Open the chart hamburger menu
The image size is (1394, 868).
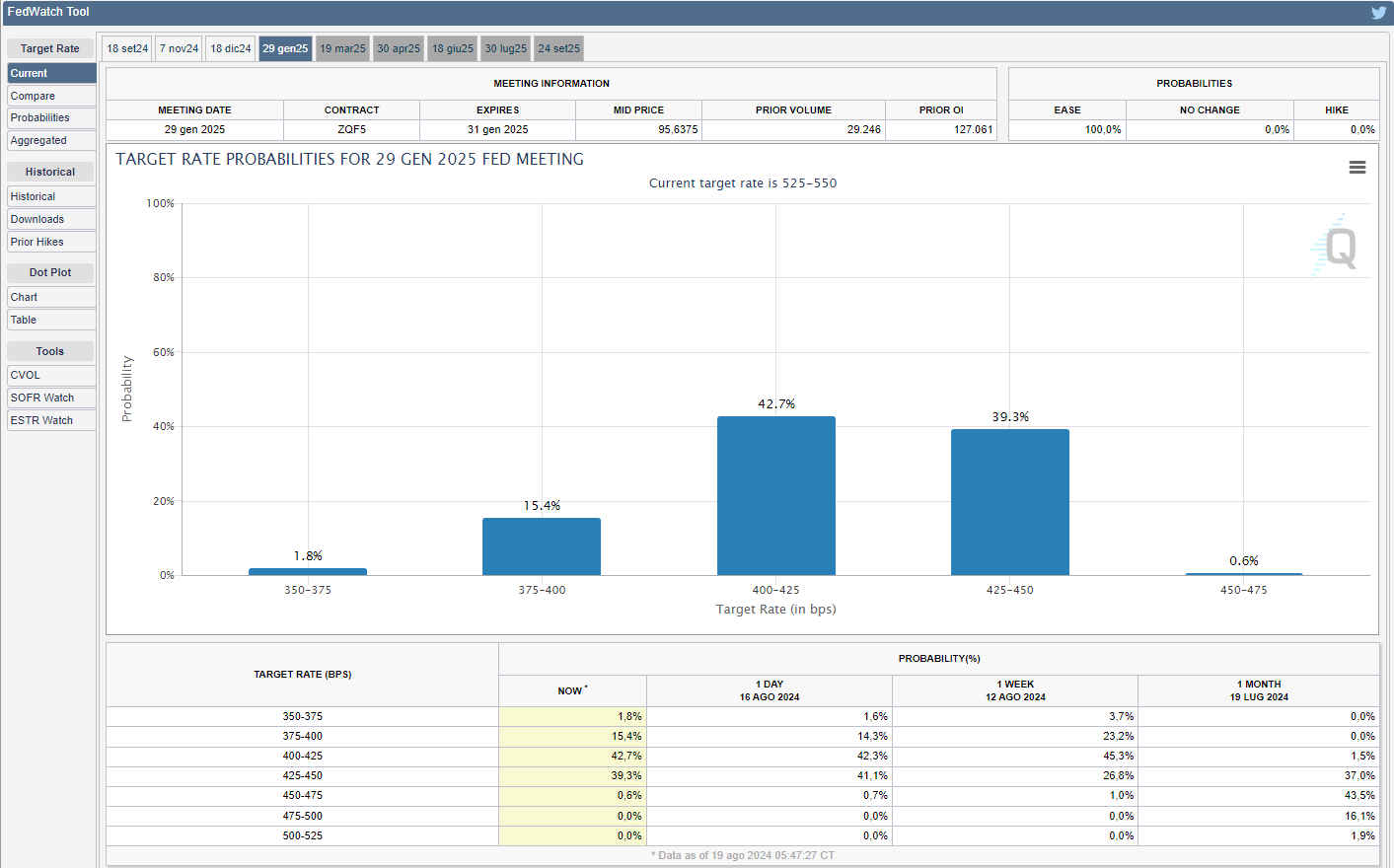coord(1357,168)
